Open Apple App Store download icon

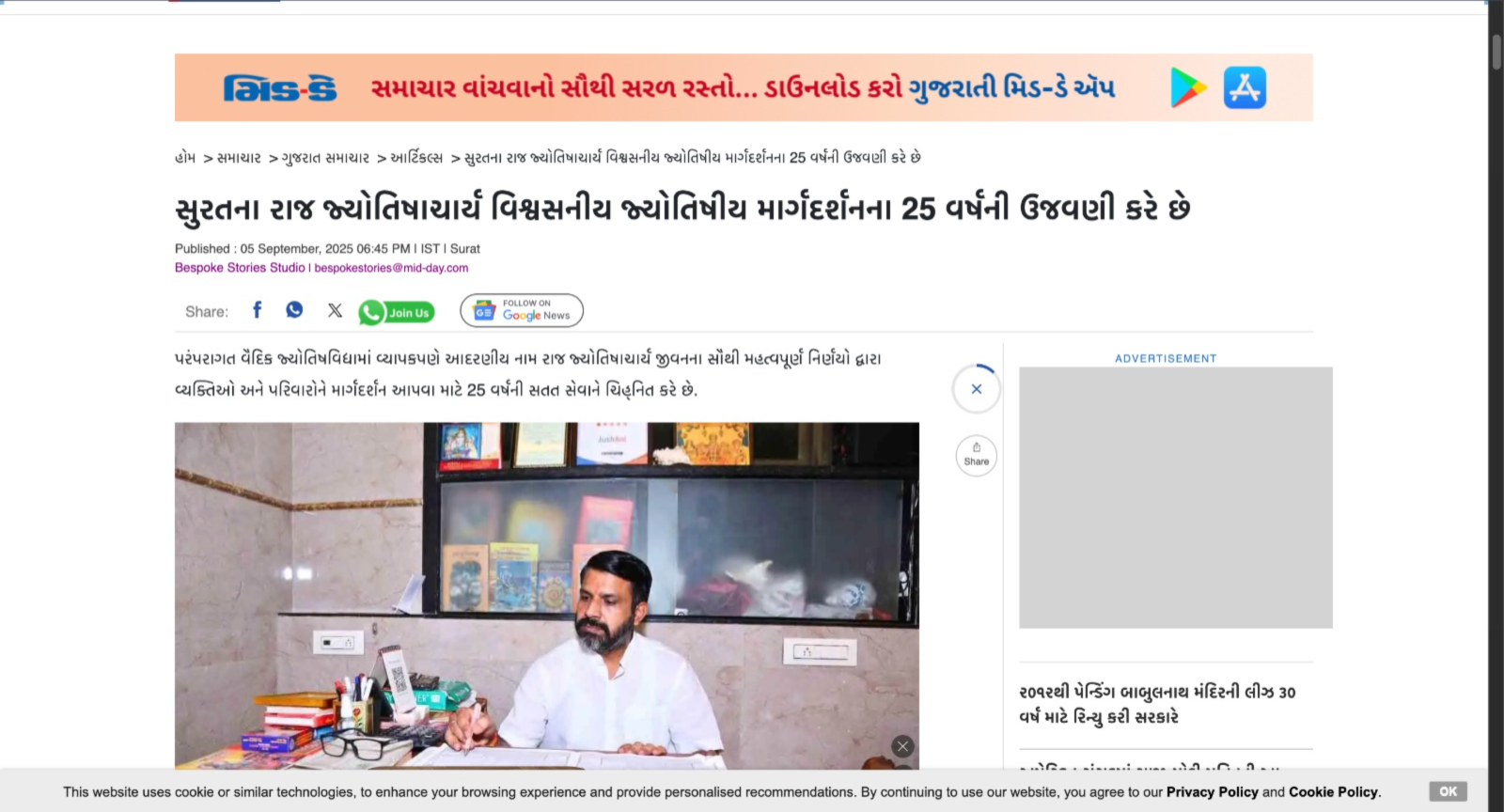point(1245,87)
